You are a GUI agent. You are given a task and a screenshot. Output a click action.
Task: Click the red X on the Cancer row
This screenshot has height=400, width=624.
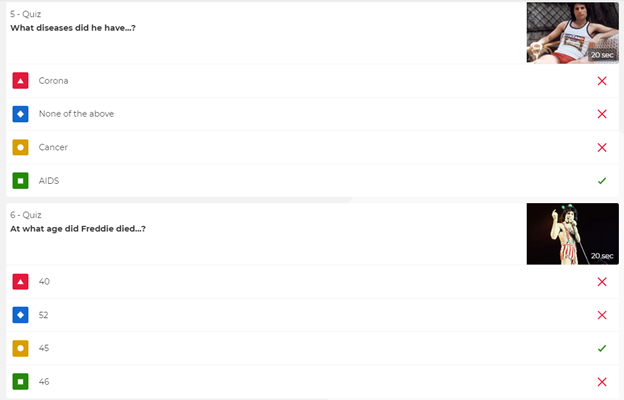coord(602,147)
